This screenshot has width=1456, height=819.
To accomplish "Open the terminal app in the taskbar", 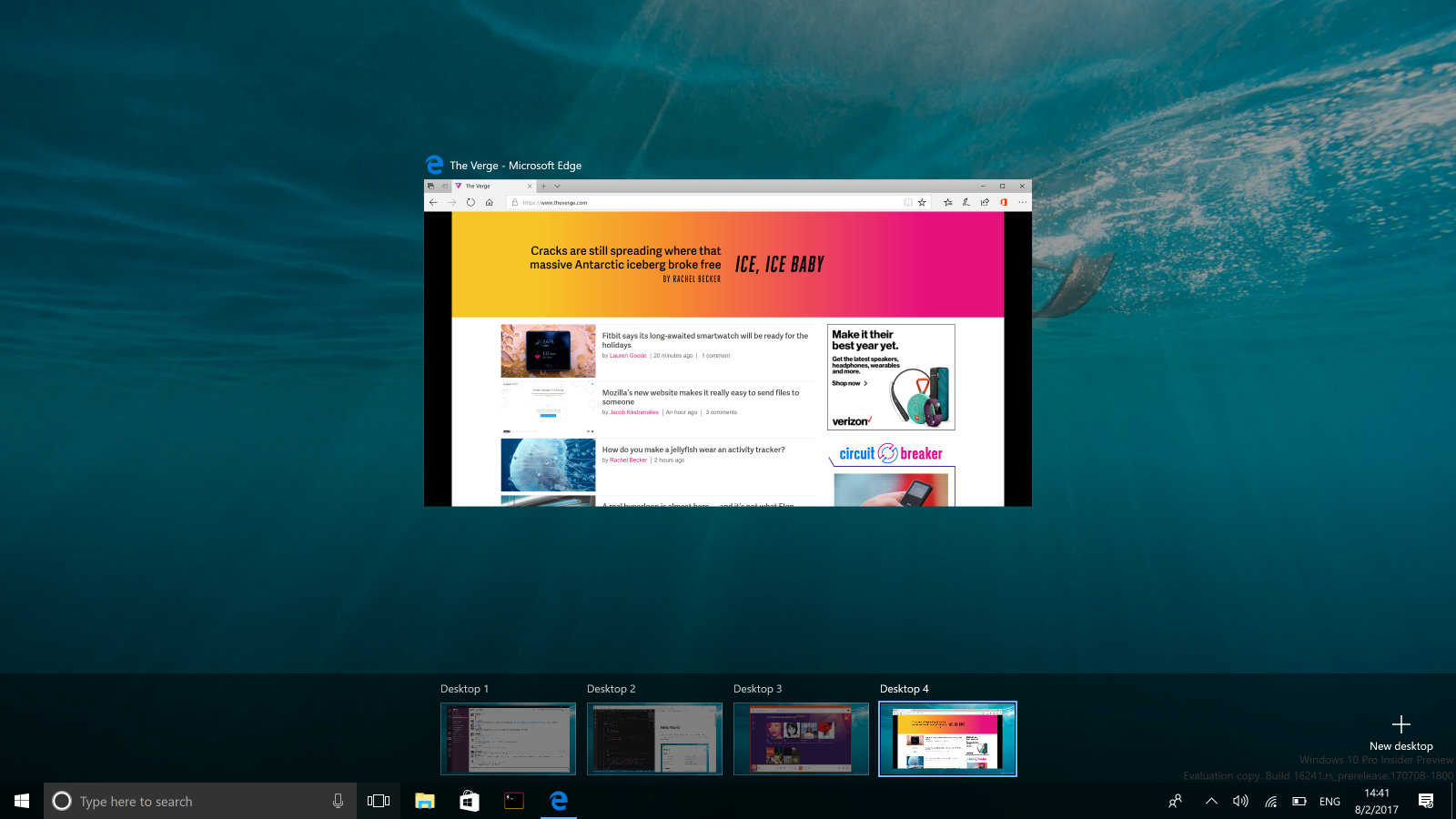I will tap(514, 801).
